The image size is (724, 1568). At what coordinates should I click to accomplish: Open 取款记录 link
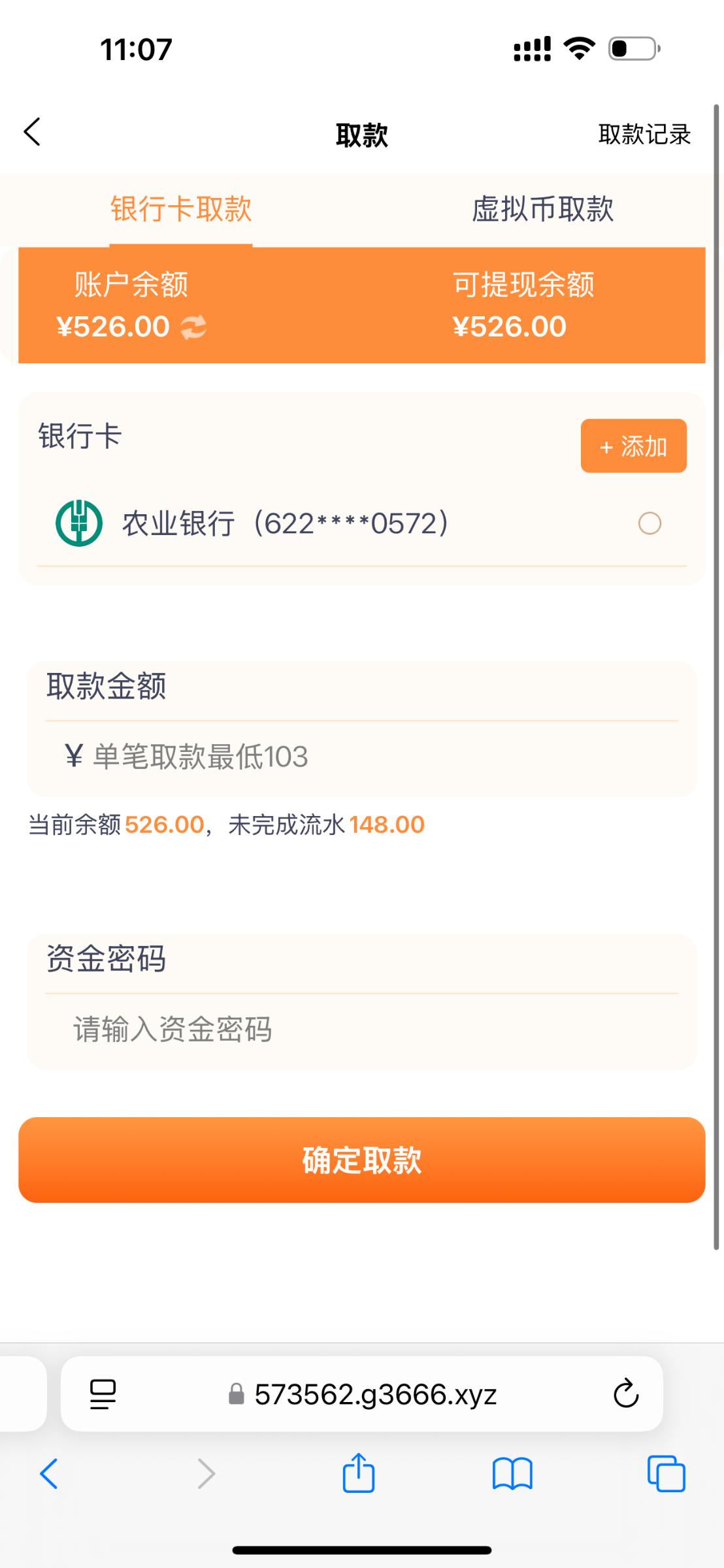click(644, 135)
